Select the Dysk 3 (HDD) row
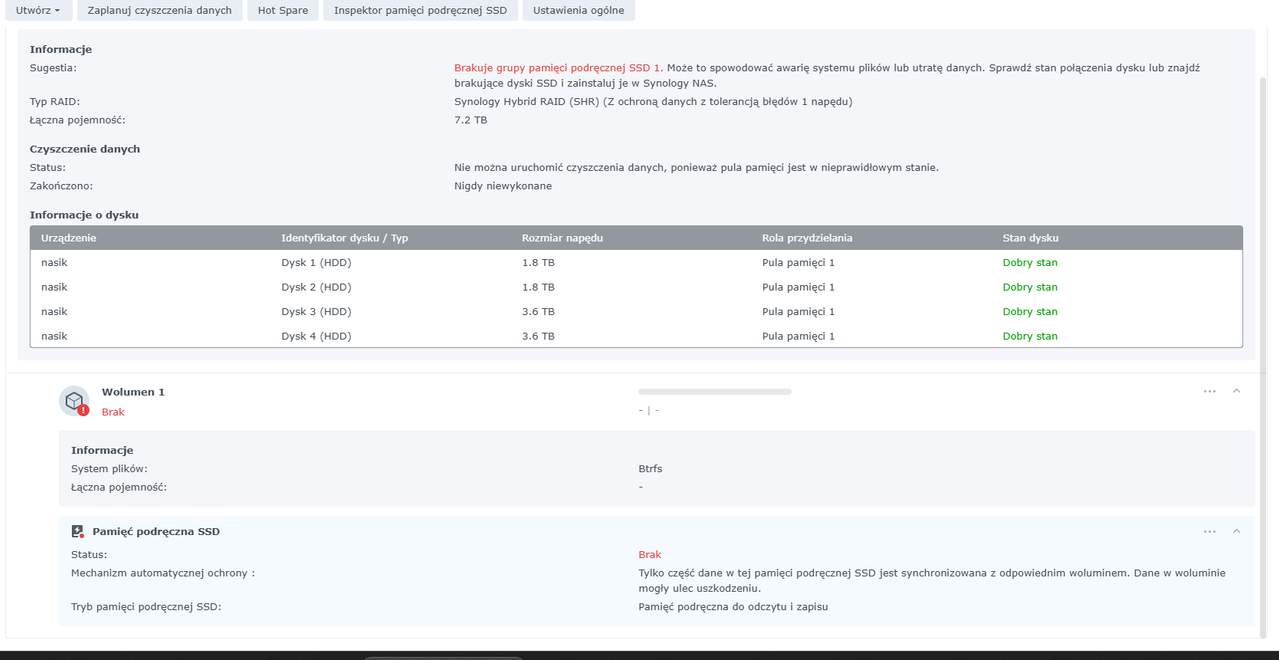This screenshot has height=660, width=1279. click(636, 312)
